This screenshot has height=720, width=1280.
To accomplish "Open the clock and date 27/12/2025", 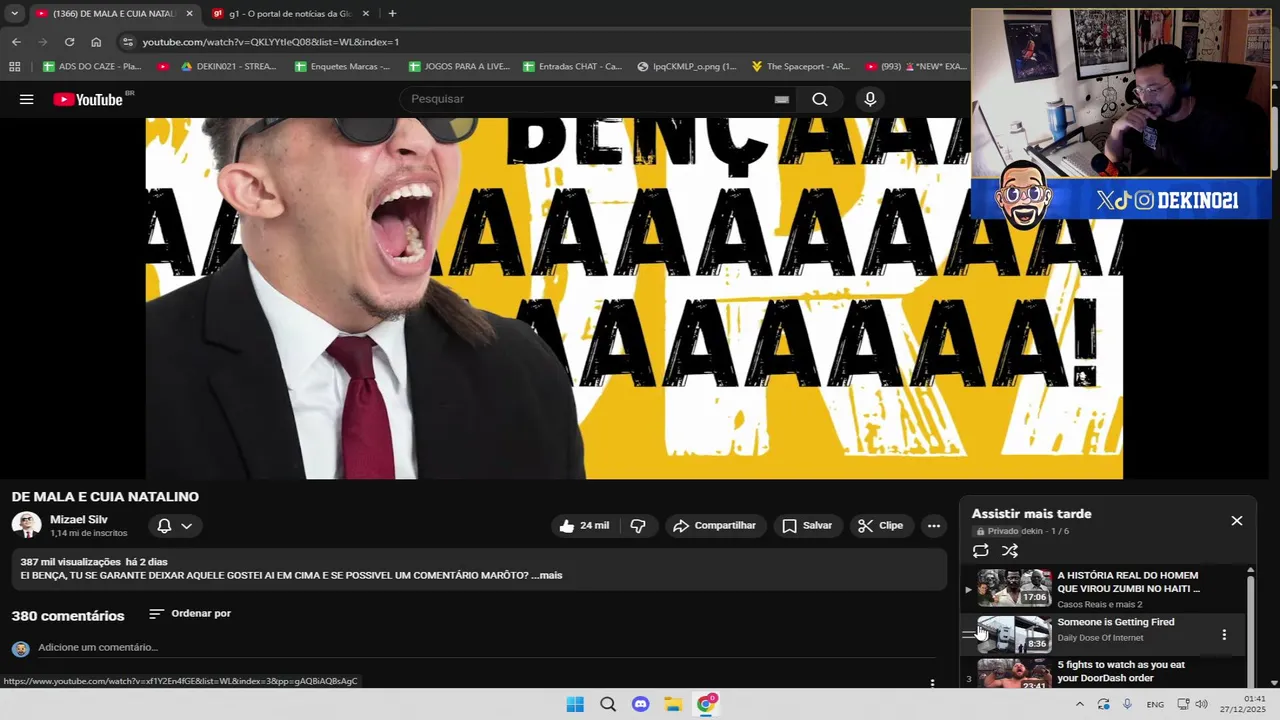I will 1243,704.
